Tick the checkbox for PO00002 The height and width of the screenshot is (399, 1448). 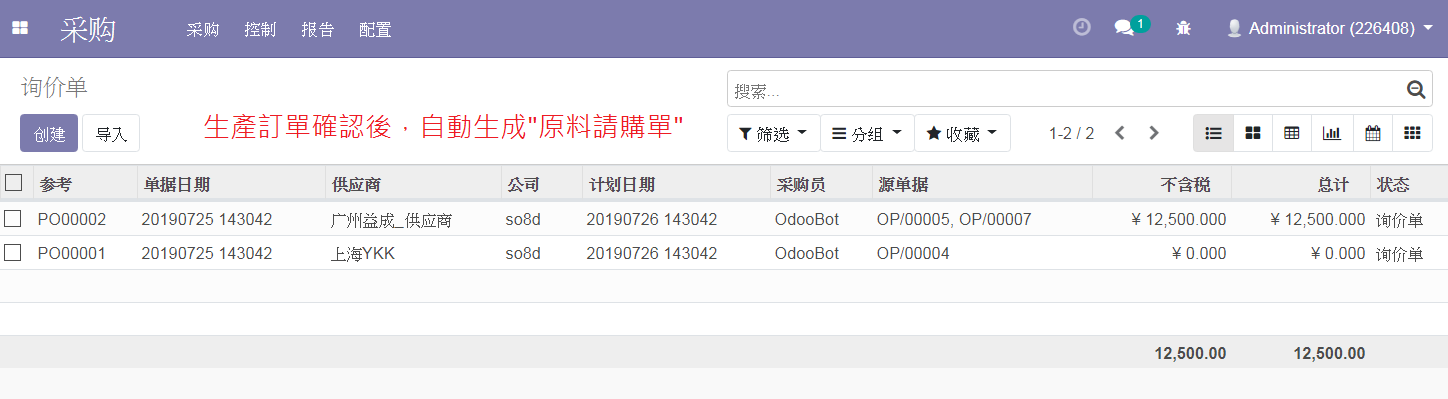pos(13,219)
